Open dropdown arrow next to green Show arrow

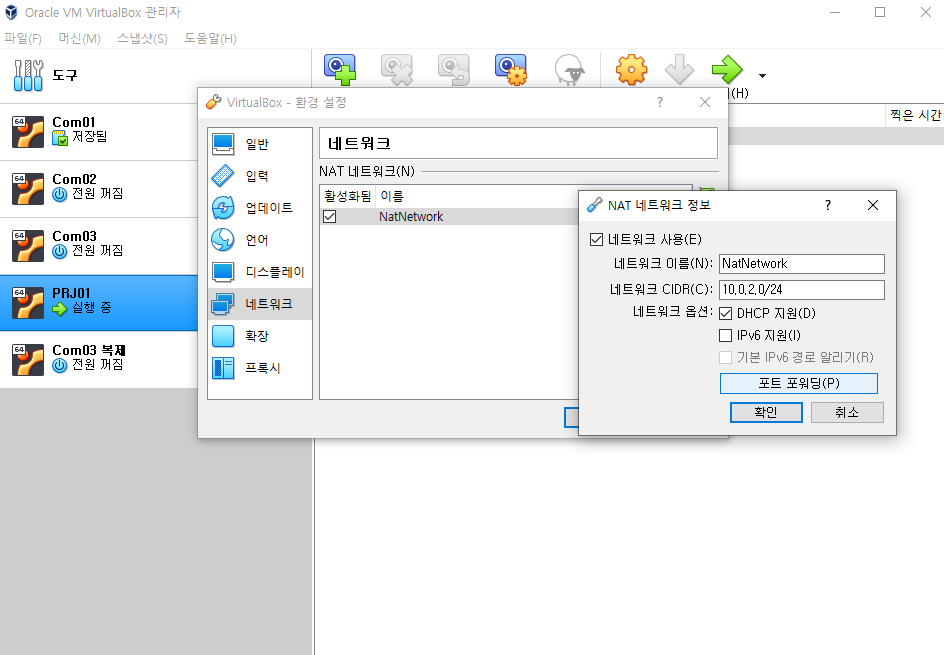[x=762, y=76]
